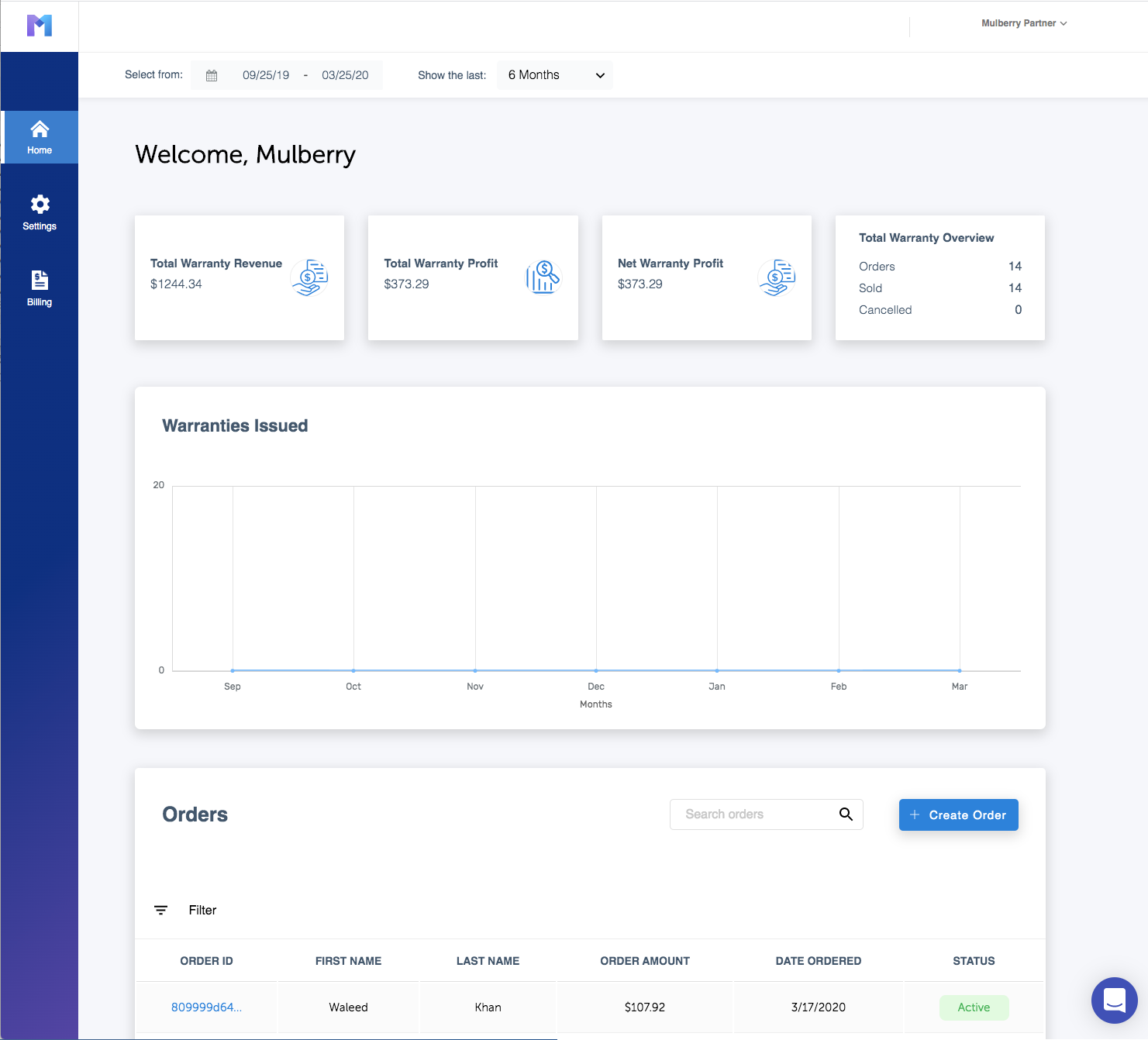Focus the Search orders field
This screenshot has width=1148, height=1040.
point(766,814)
